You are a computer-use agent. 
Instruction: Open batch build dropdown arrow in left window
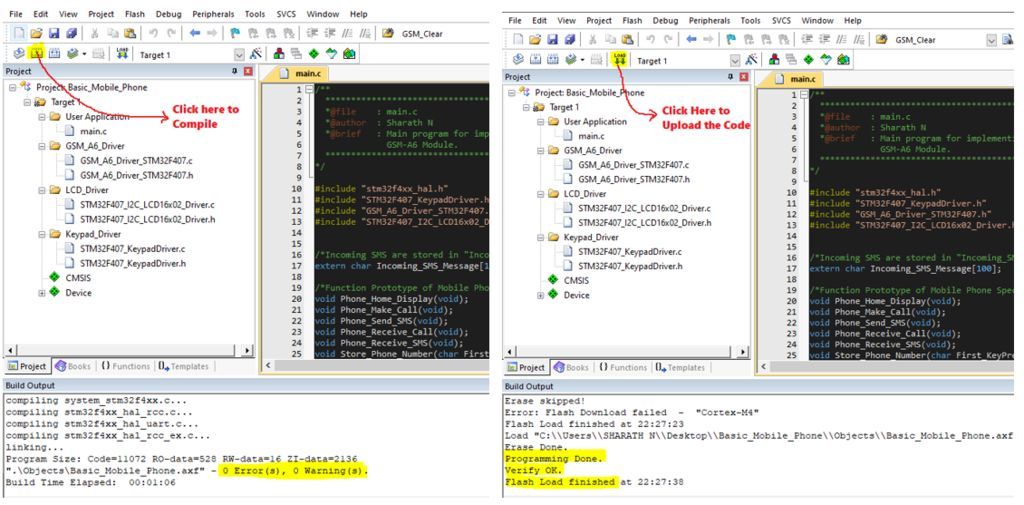[84, 54]
